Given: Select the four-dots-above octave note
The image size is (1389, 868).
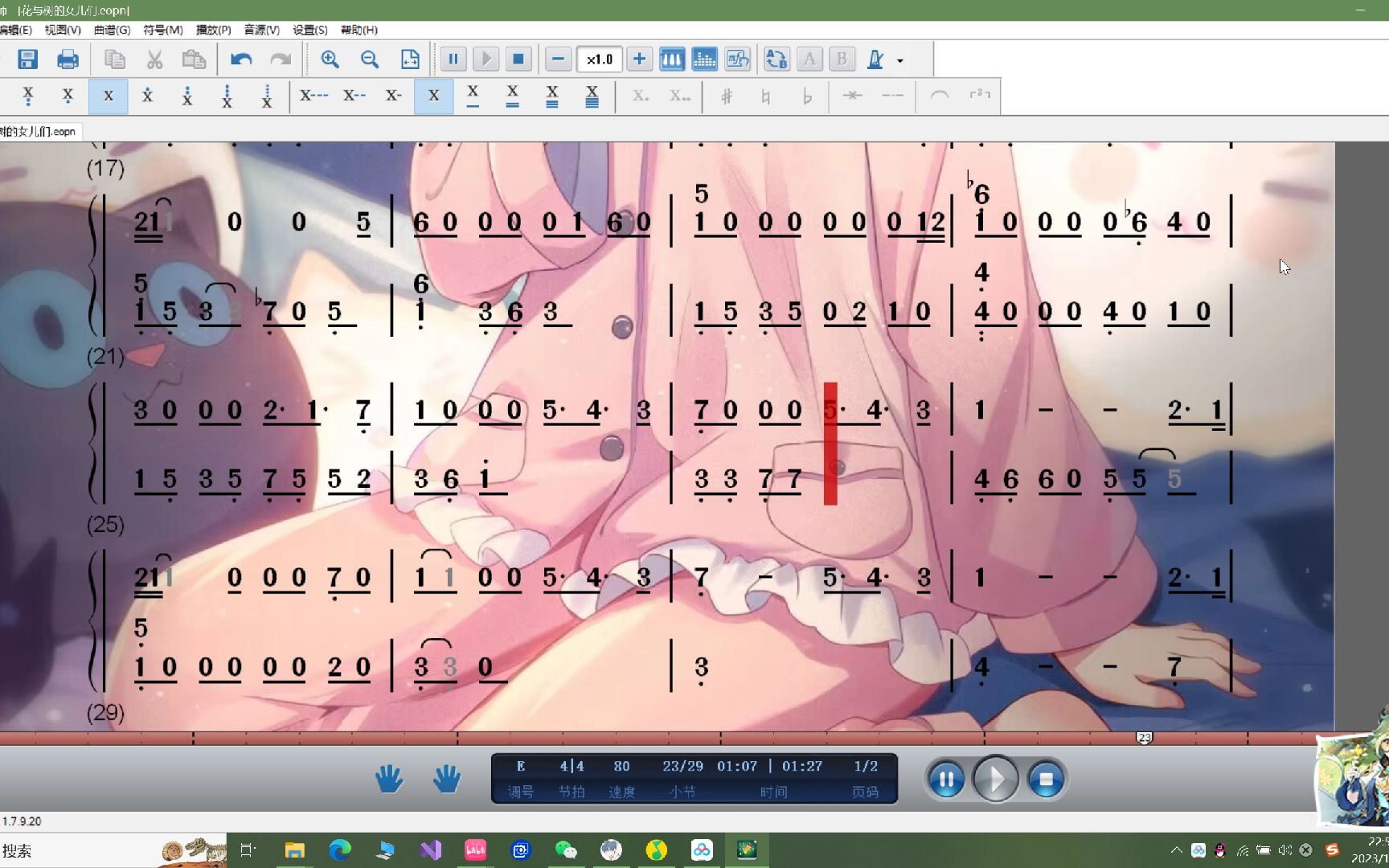Looking at the screenshot, I should point(267,96).
